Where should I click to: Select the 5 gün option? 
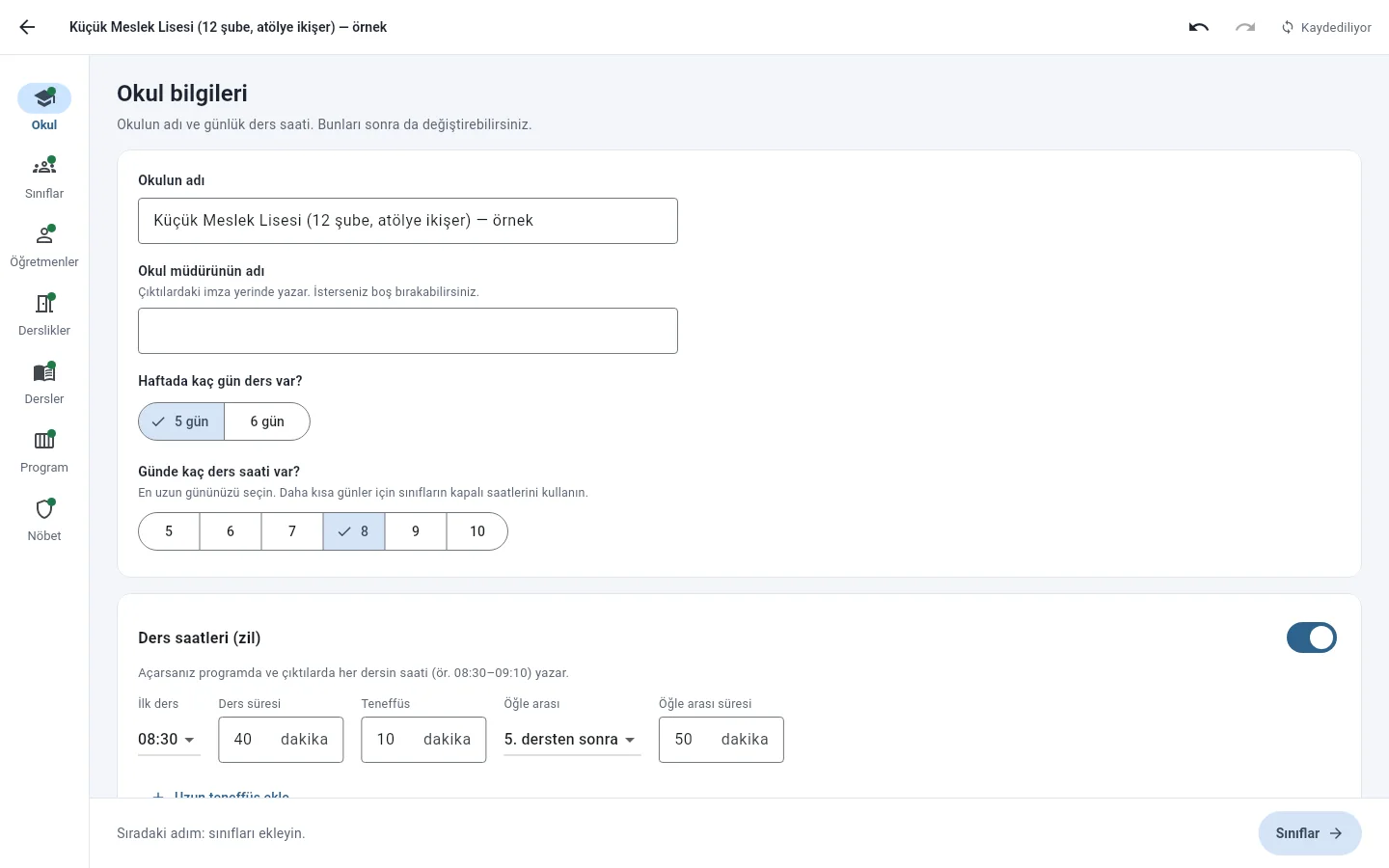click(x=181, y=421)
